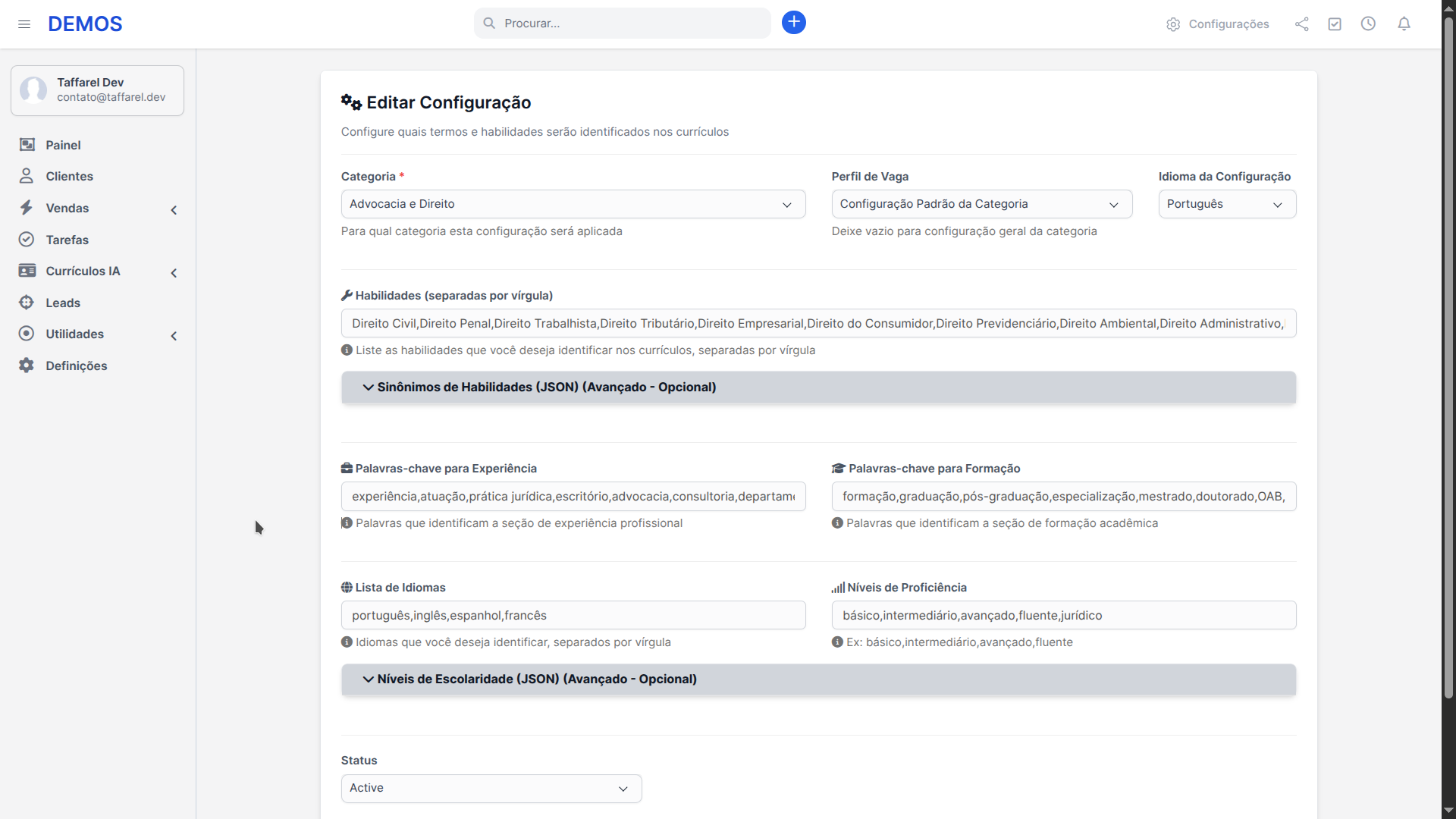
Task: Select Leads in the sidebar
Action: 63,303
